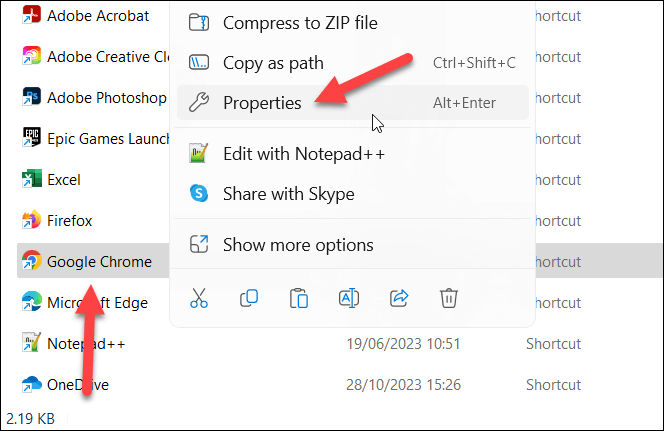Choose Edit with Notepad++
This screenshot has height=431, width=664.
303,154
